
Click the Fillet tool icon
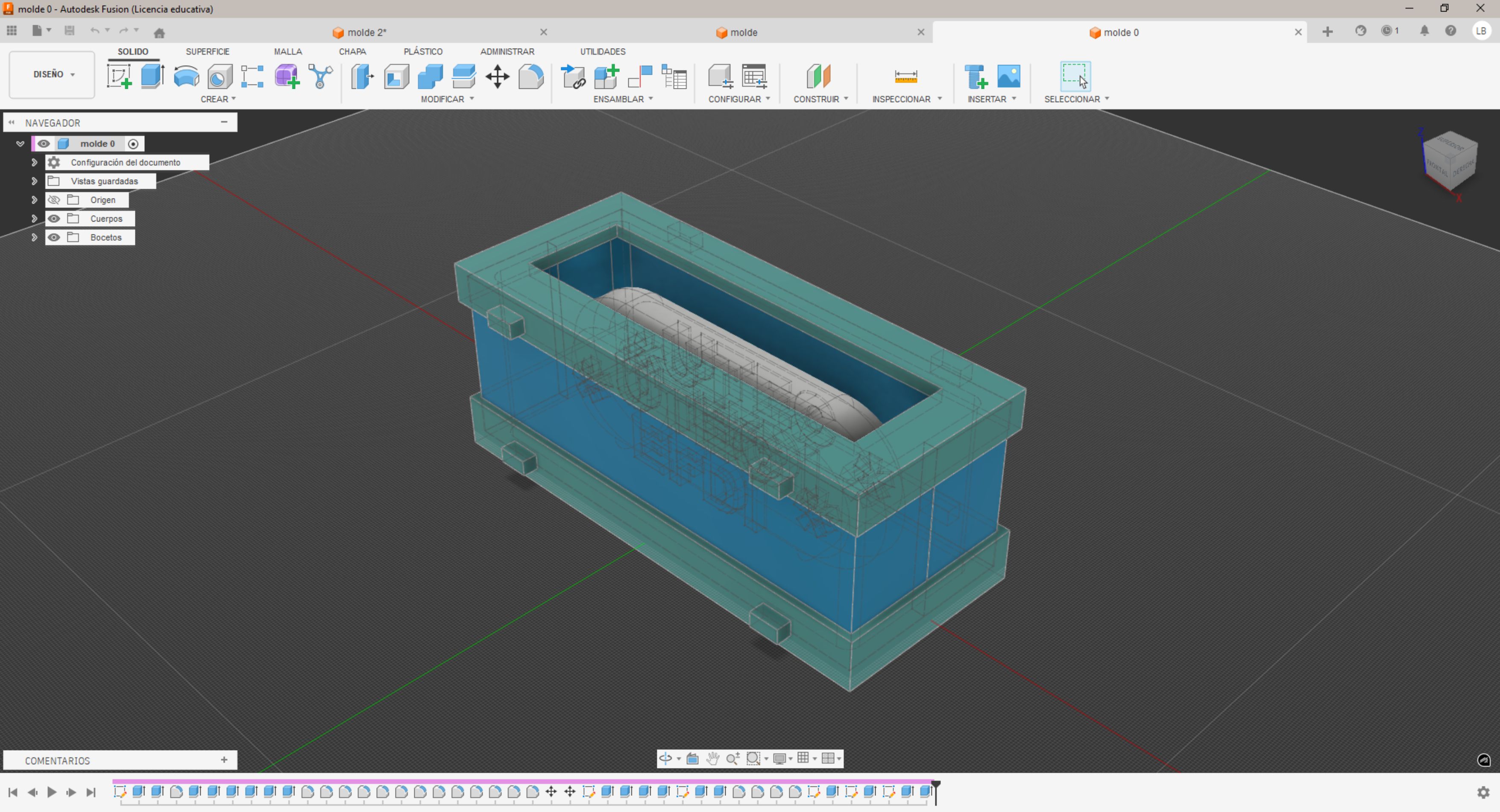530,76
